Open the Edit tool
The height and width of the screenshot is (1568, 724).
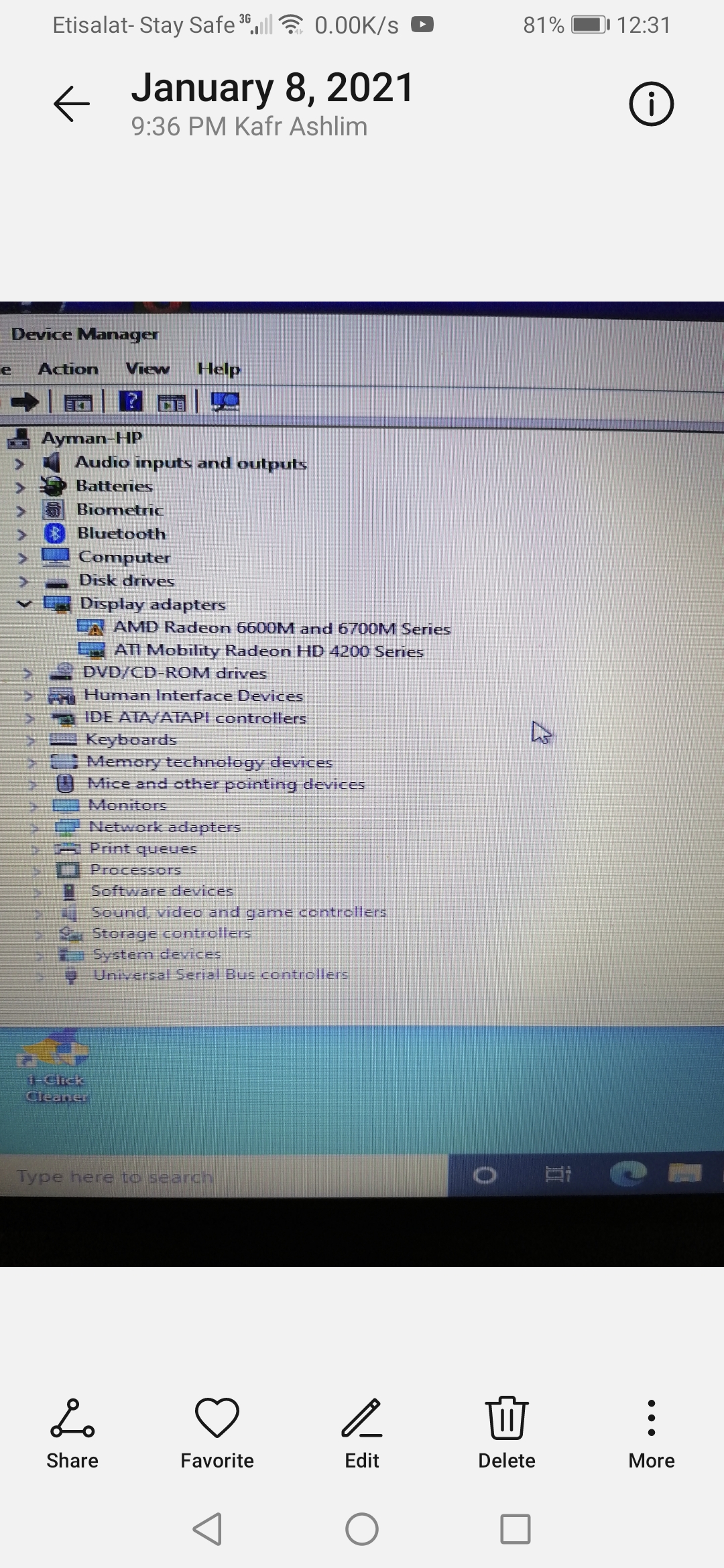362,1434
